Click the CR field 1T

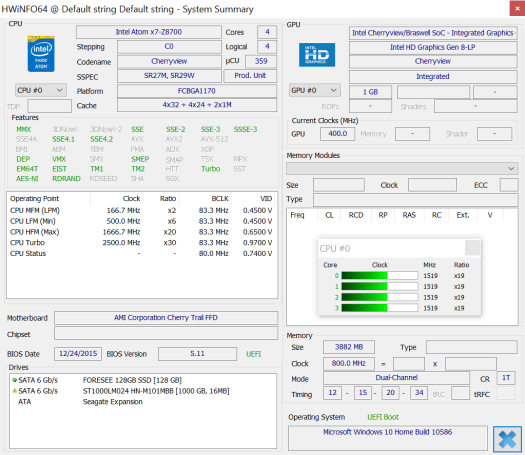coord(506,378)
